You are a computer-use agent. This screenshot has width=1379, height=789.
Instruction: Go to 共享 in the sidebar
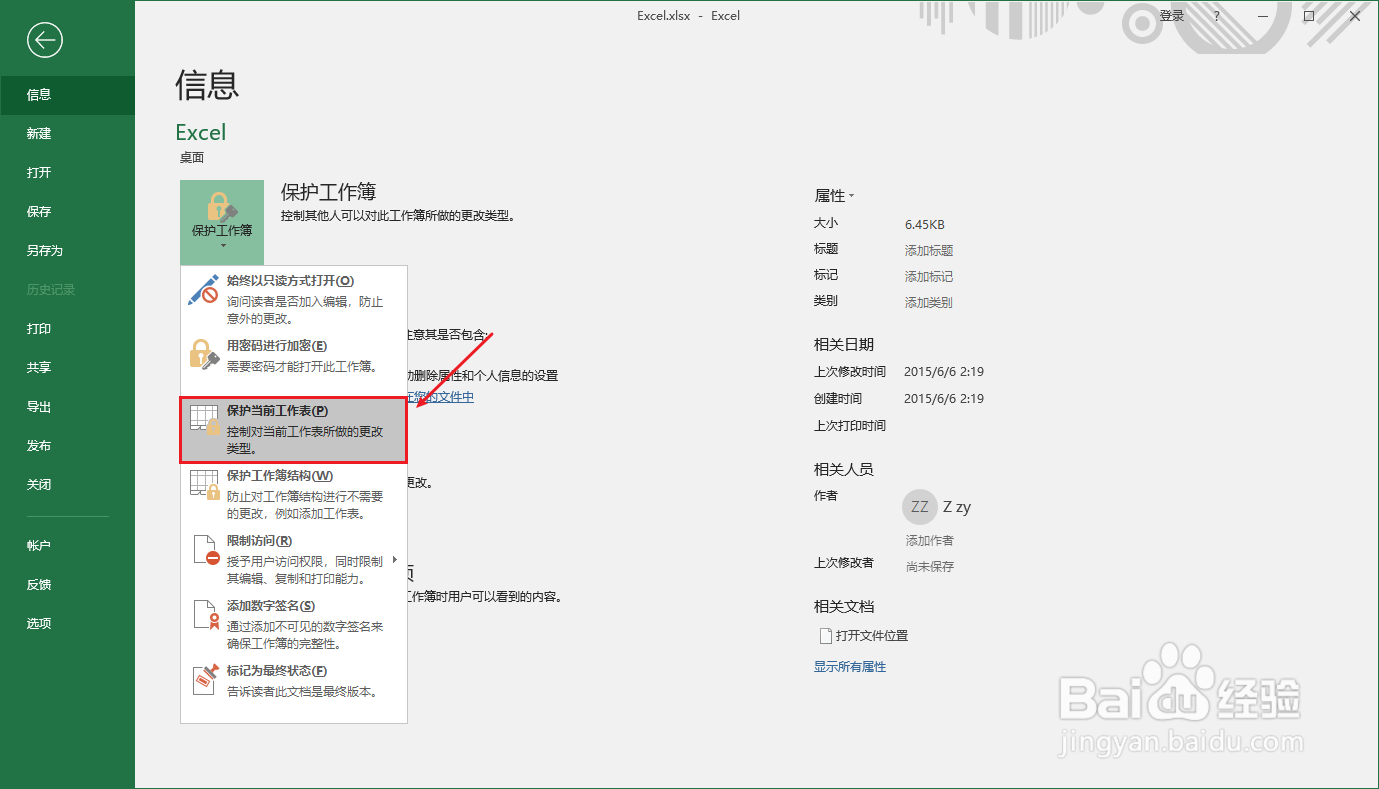[x=67, y=368]
